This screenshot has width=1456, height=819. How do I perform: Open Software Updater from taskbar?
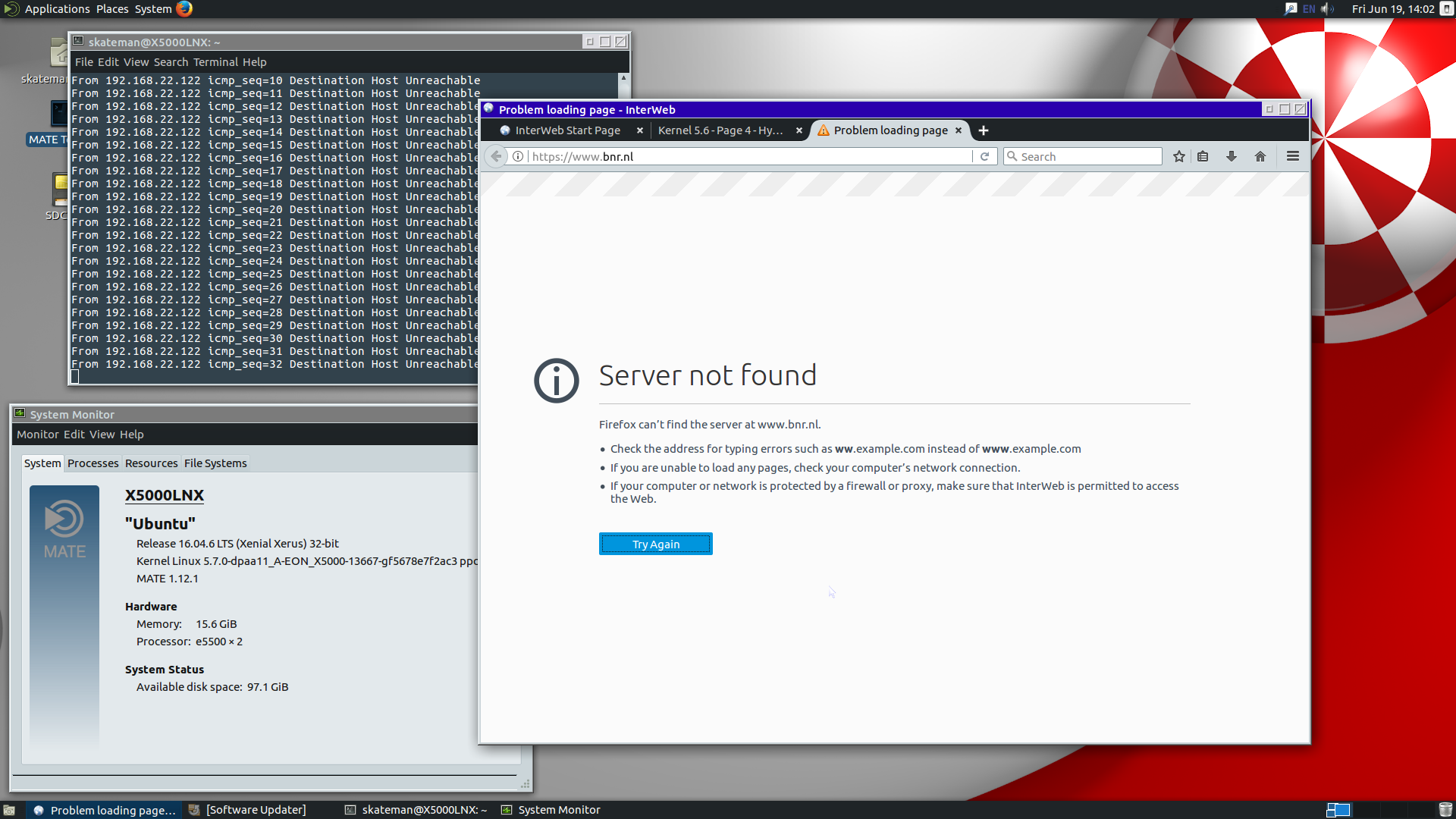pos(256,810)
